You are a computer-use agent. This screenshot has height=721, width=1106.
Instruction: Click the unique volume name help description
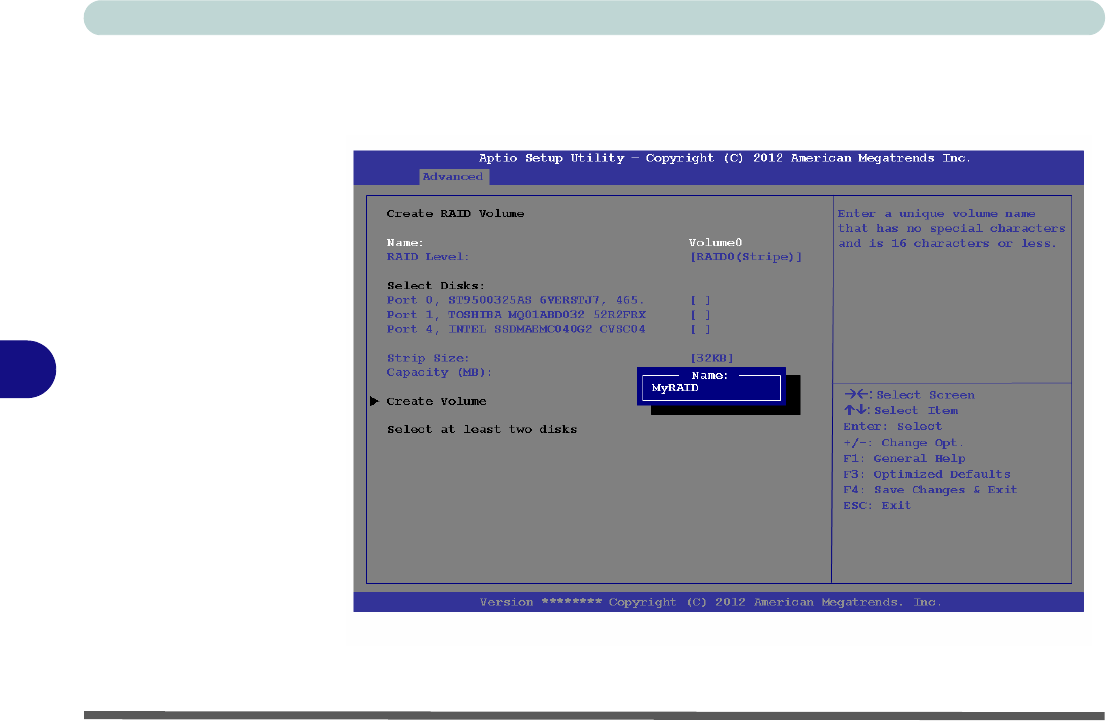pyautogui.click(x=952, y=229)
